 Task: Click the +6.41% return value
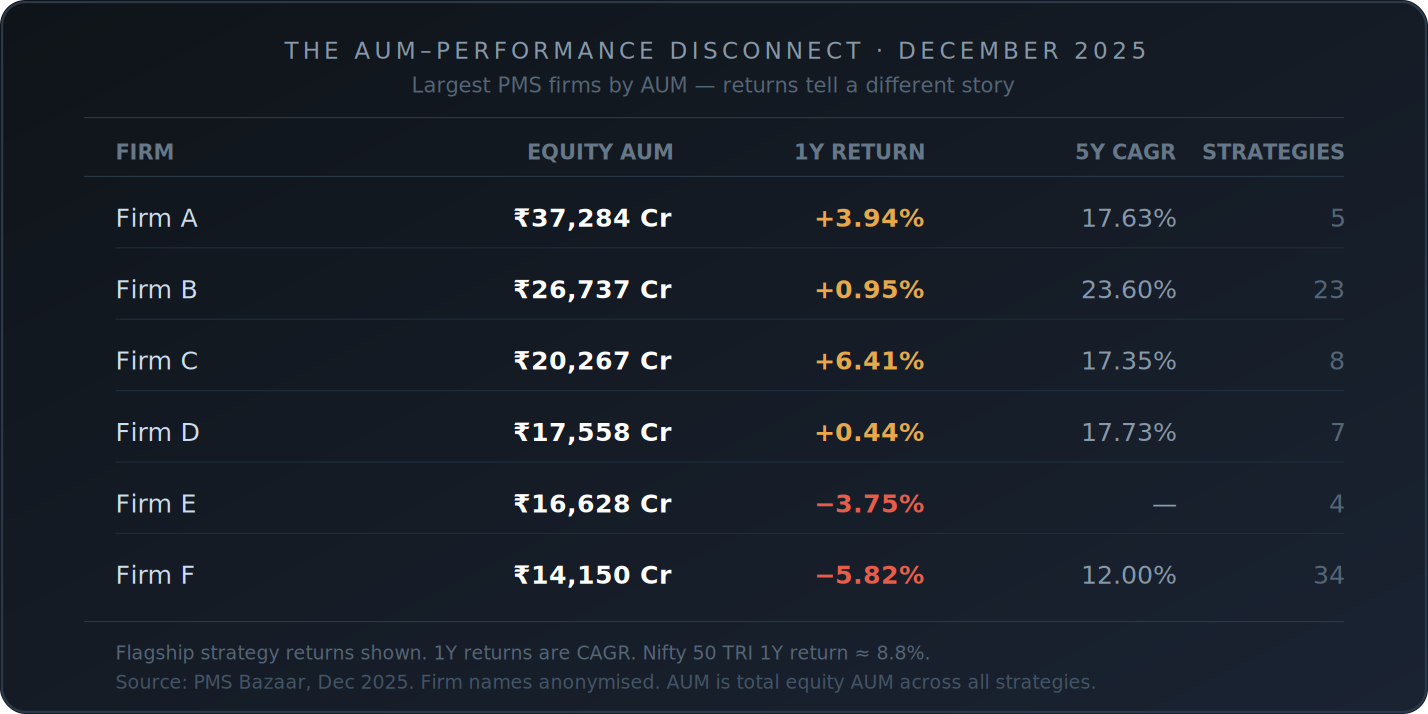pyautogui.click(x=869, y=361)
